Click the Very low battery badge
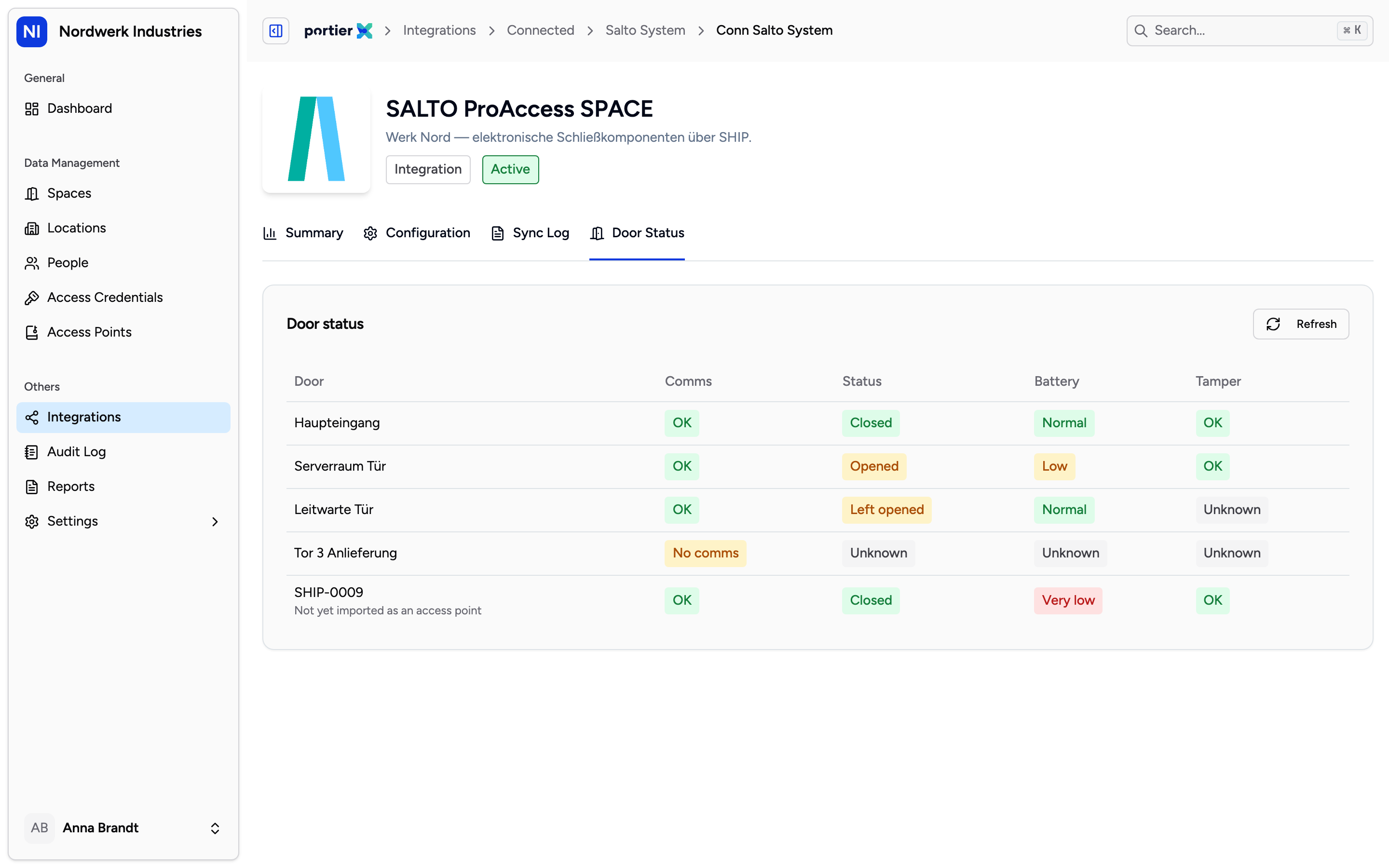Image resolution: width=1389 pixels, height=868 pixels. coord(1068,600)
